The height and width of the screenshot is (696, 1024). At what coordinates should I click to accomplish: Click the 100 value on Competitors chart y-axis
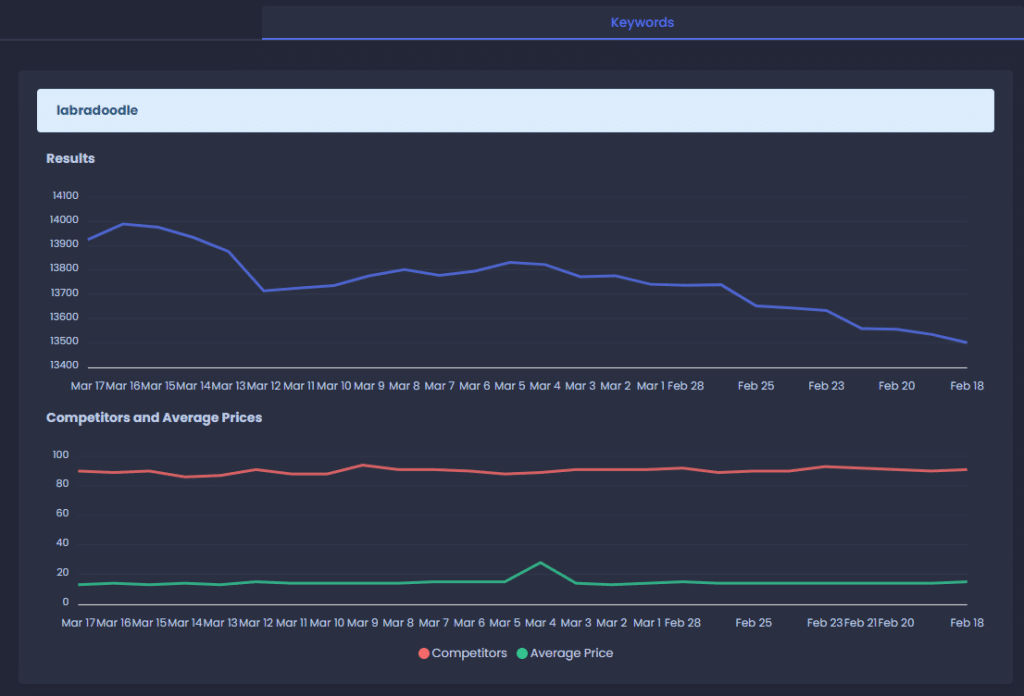tap(61, 455)
